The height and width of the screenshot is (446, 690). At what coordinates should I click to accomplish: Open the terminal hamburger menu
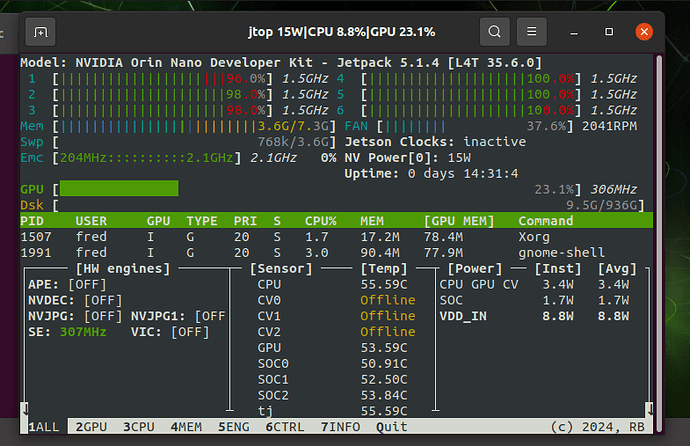coord(532,32)
